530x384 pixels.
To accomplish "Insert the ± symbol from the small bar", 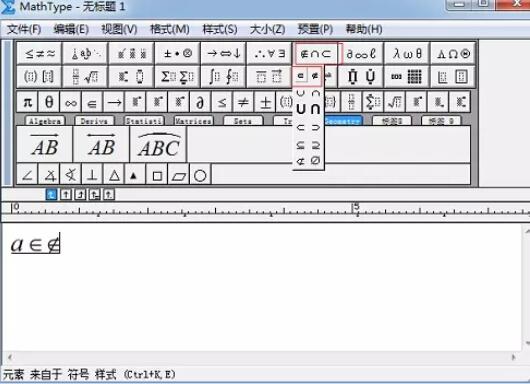I will point(265,102).
